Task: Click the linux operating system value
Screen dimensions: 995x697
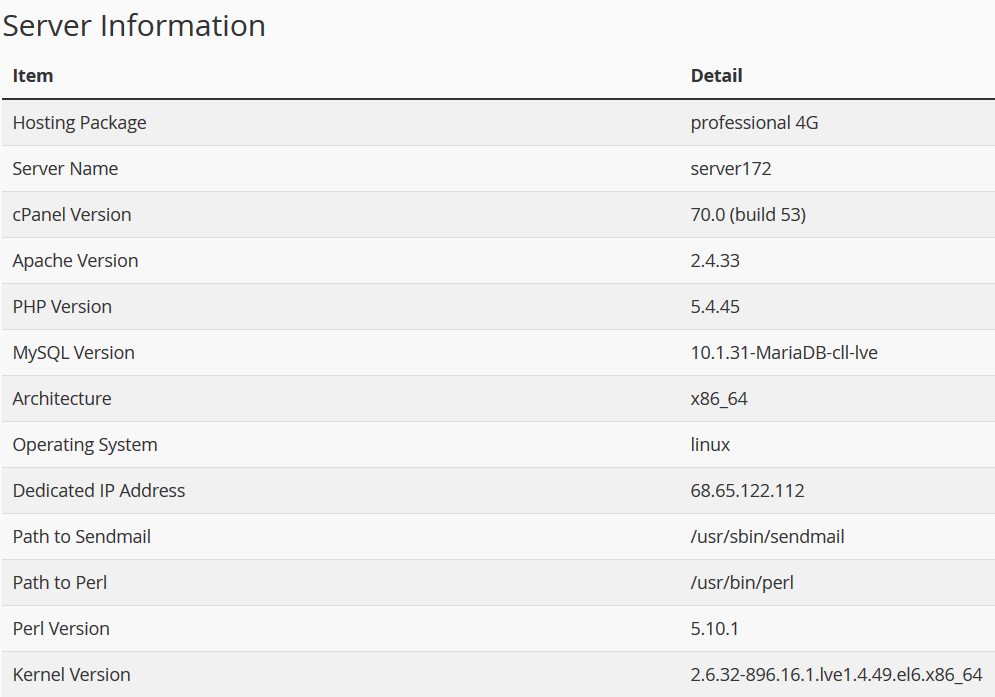Action: [x=710, y=444]
